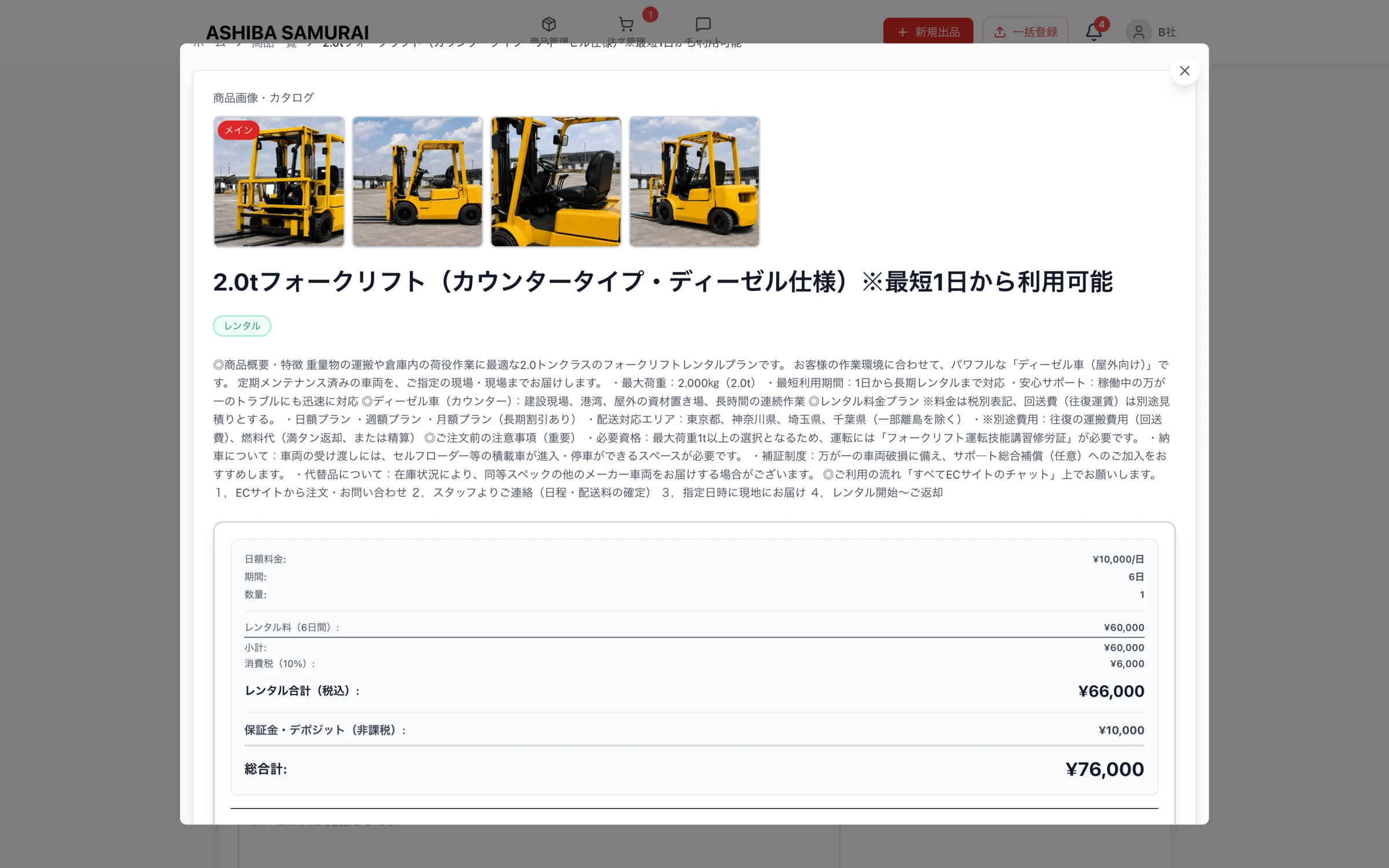View the second forklift side-view thumbnail
Image resolution: width=1389 pixels, height=868 pixels.
tap(417, 182)
